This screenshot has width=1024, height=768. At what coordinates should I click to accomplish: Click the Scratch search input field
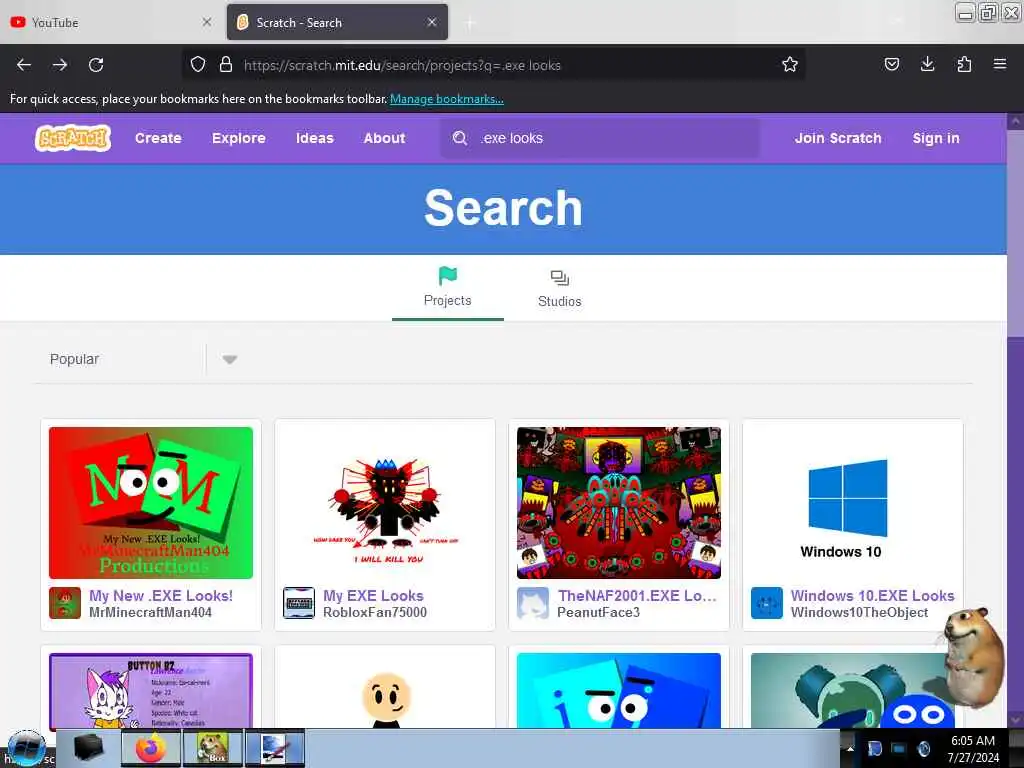[600, 138]
